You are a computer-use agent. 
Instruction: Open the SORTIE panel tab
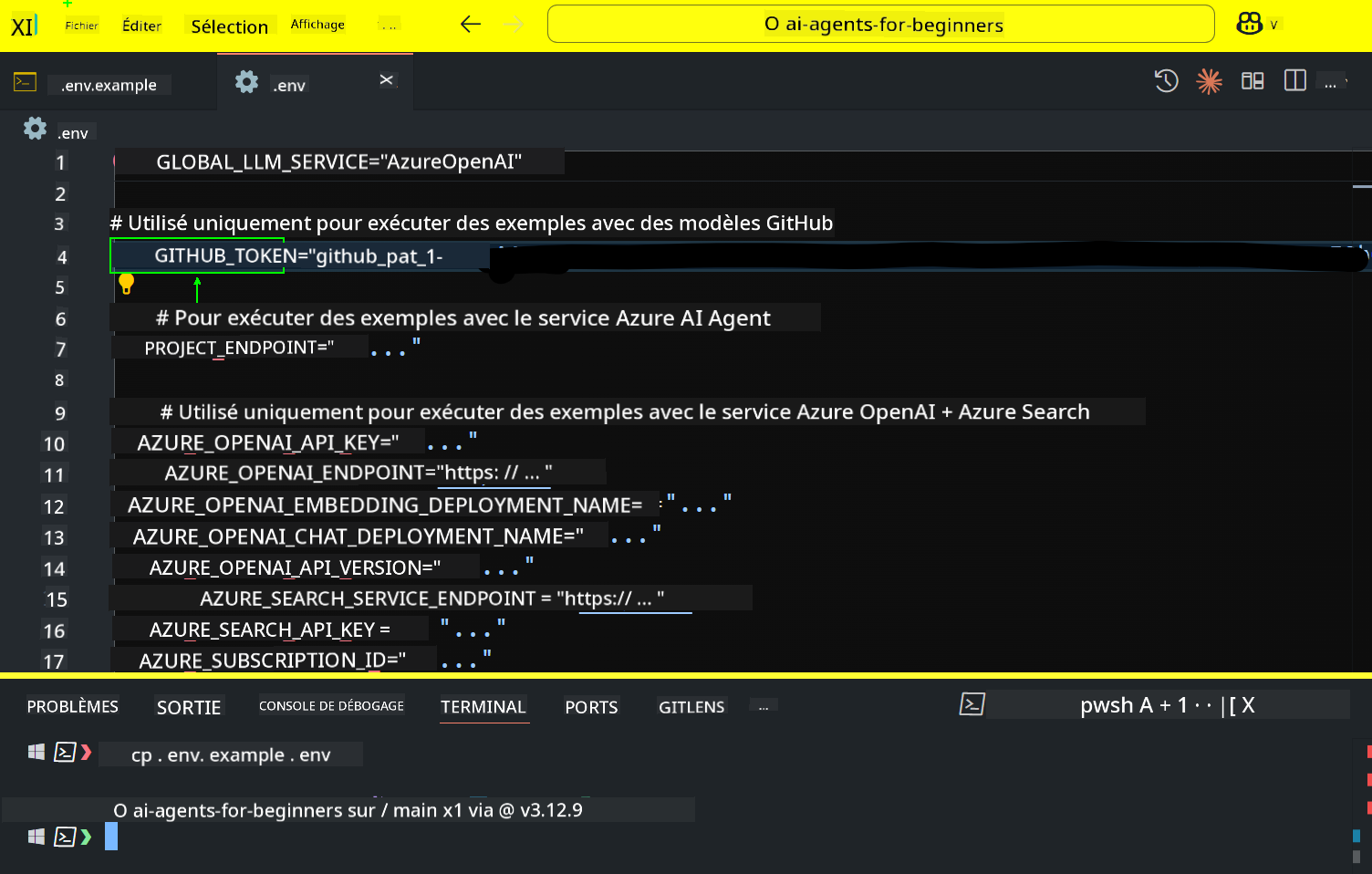point(189,707)
